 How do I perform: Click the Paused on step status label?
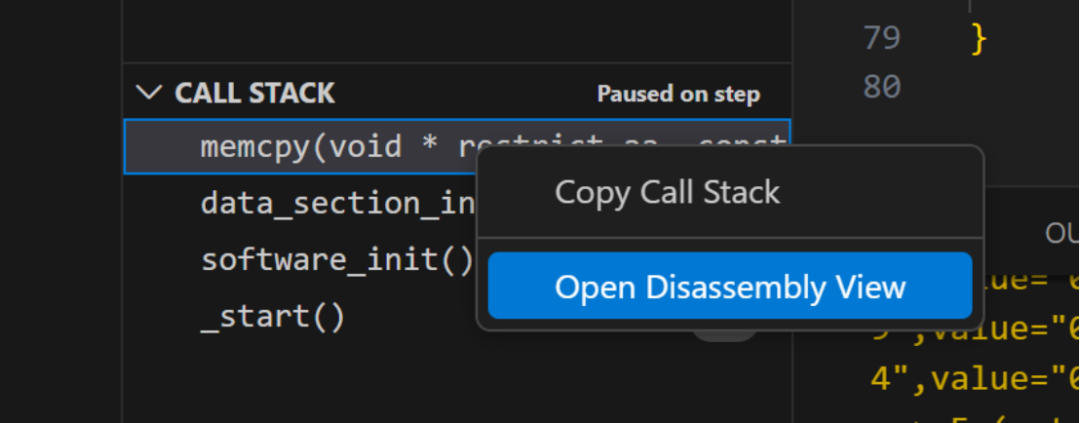click(678, 94)
